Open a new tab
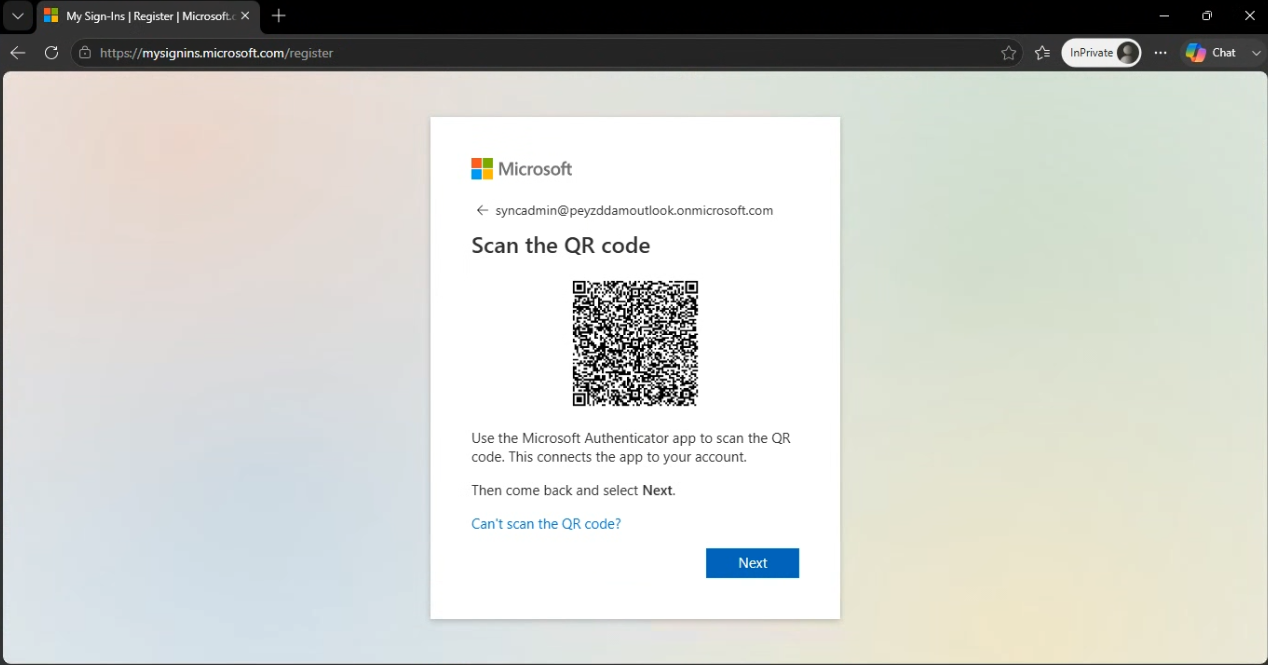This screenshot has height=665, width=1268. point(279,16)
